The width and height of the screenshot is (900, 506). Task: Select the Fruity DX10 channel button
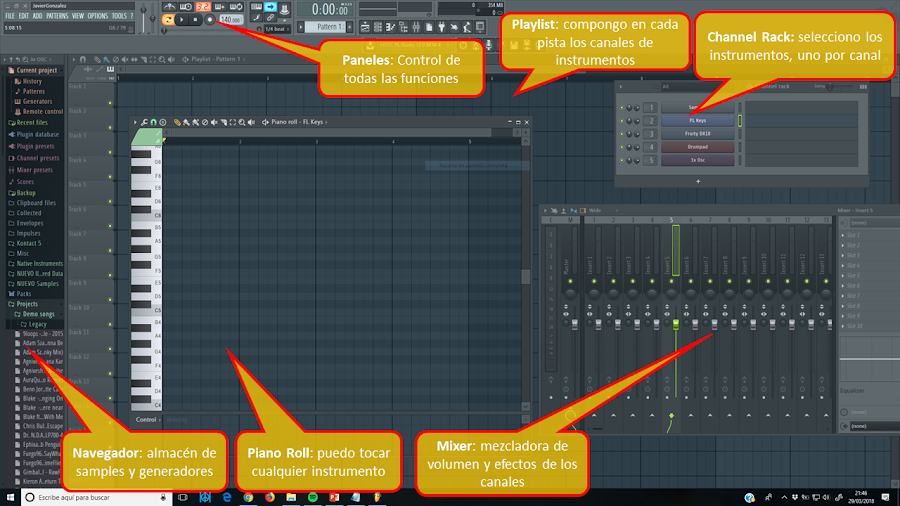click(x=697, y=134)
